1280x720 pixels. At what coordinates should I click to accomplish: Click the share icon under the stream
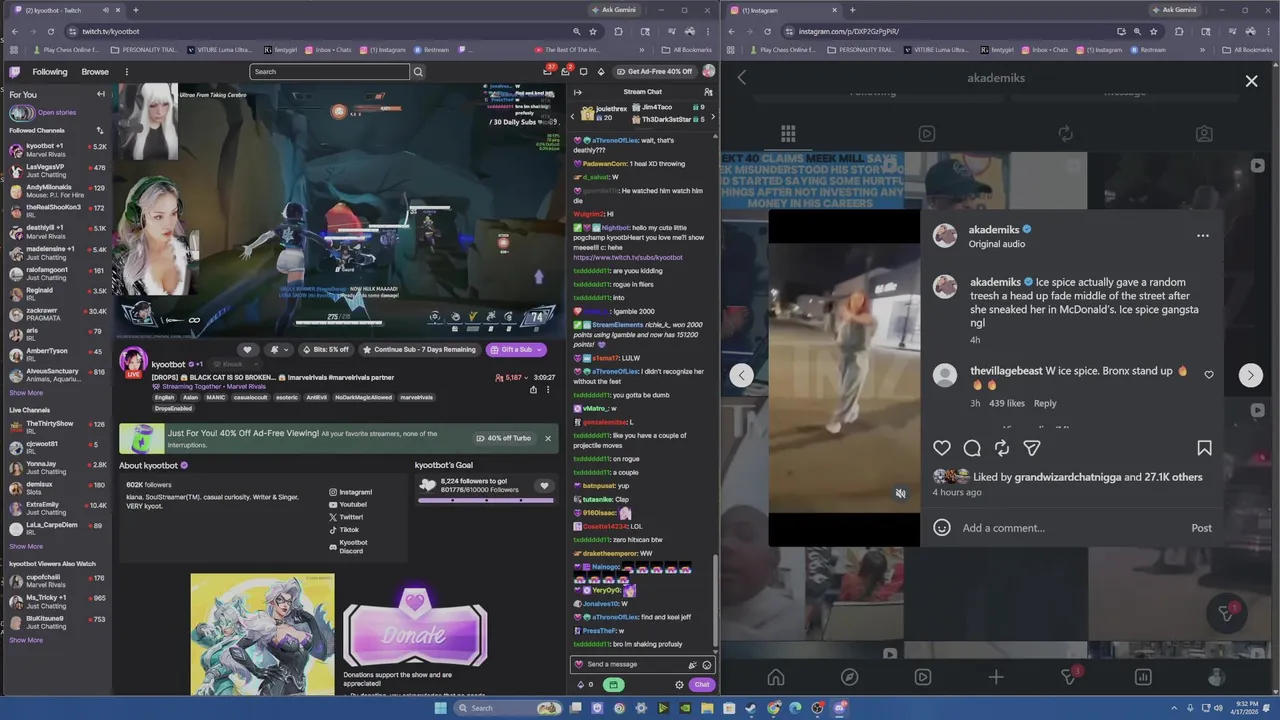click(533, 390)
